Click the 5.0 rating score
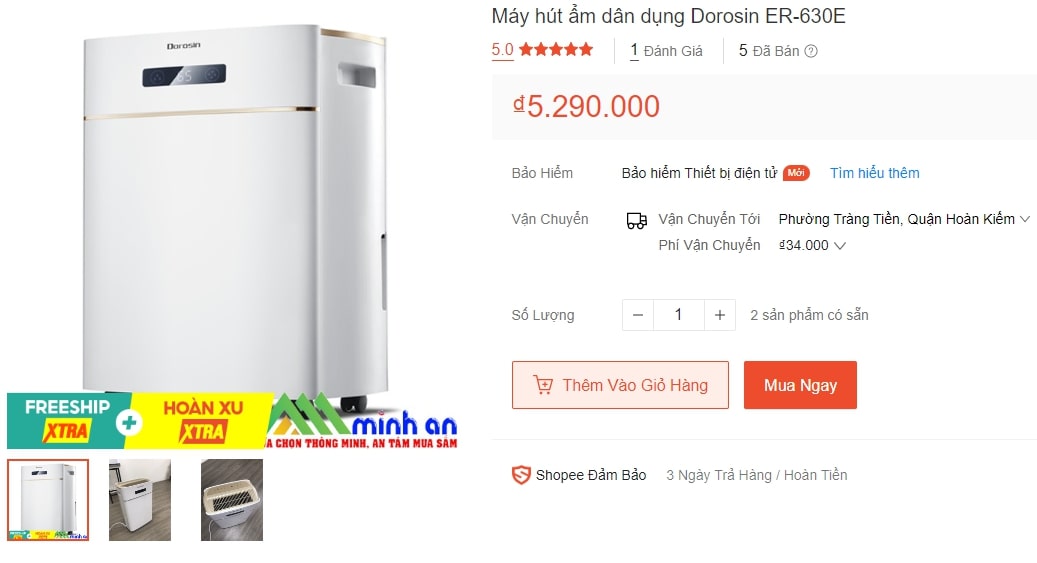Viewport: 1037px width, 563px height. pos(503,50)
